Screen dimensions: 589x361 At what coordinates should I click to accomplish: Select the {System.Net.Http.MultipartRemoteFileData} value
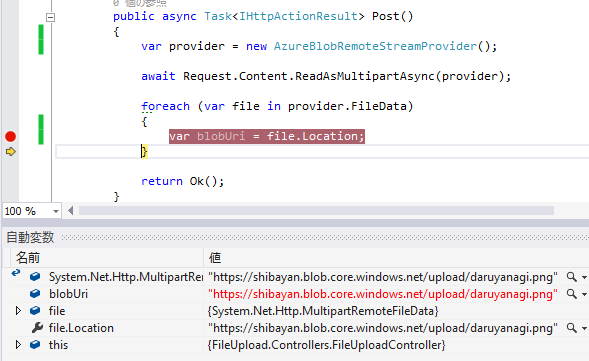click(323, 311)
